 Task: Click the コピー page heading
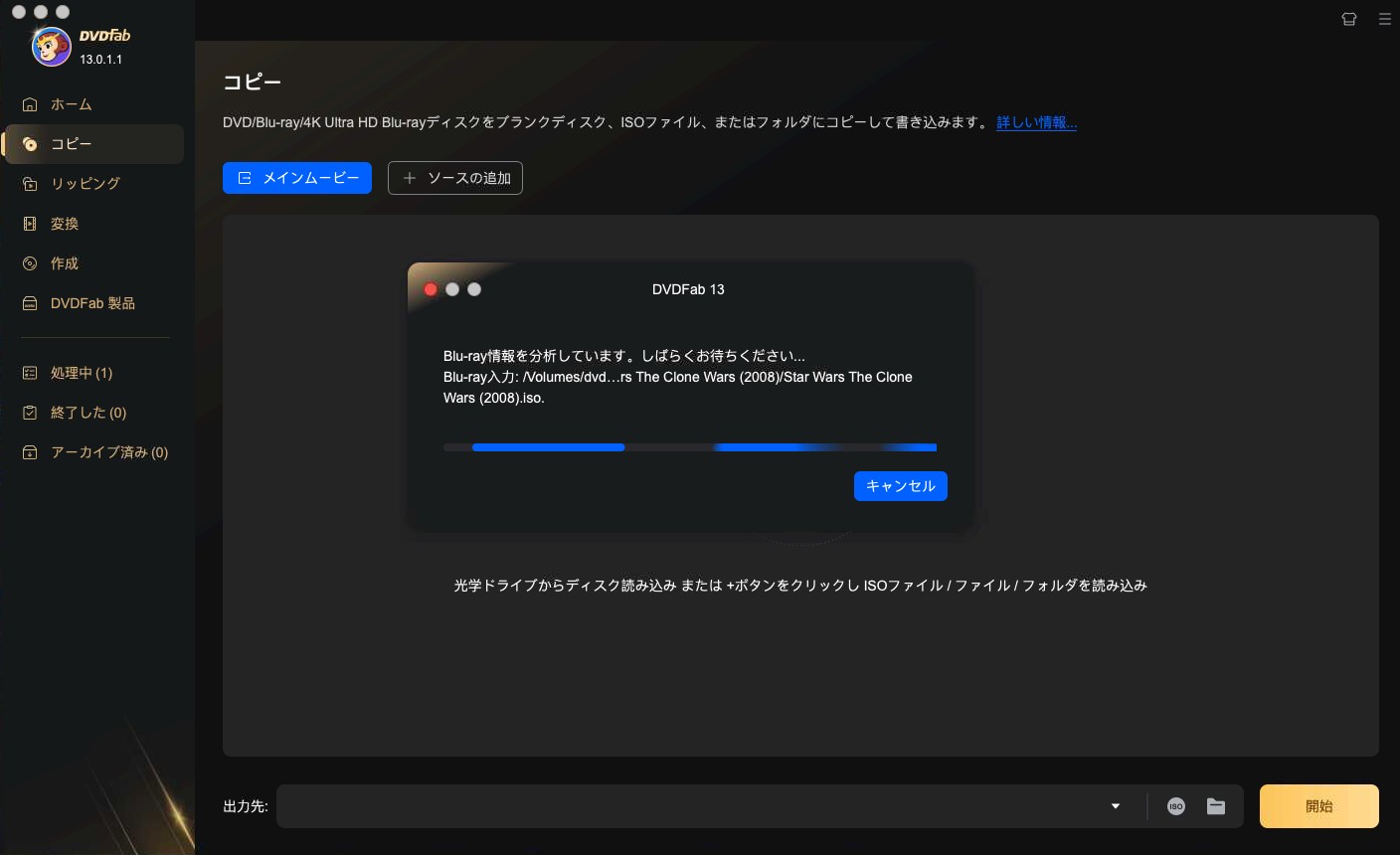click(x=253, y=83)
